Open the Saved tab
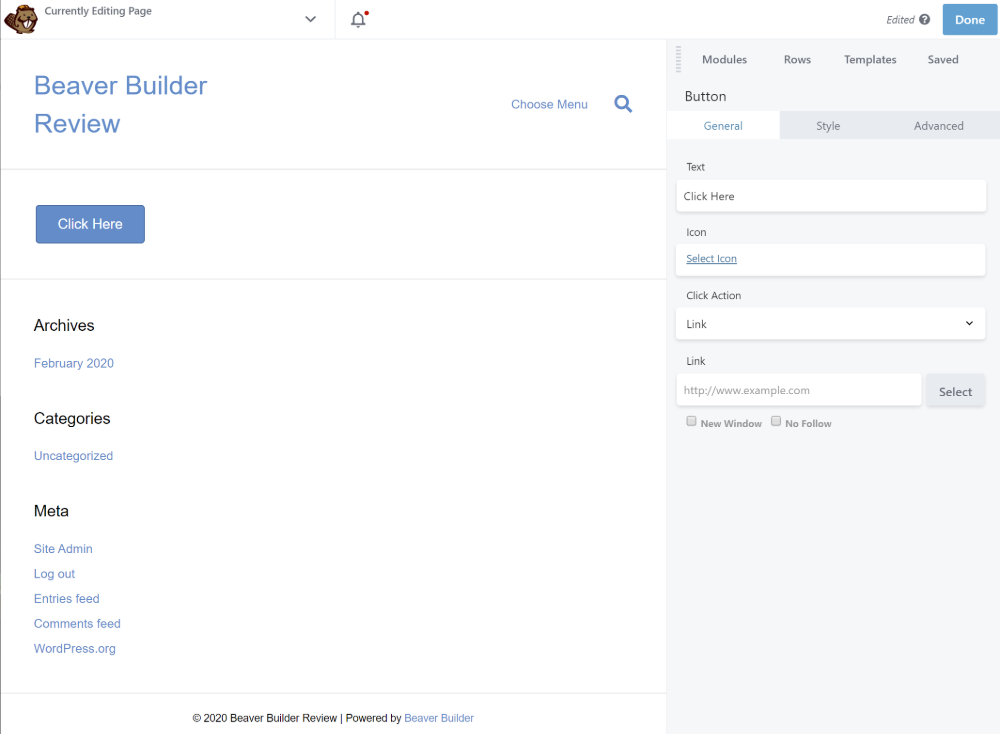This screenshot has height=734, width=1000. (x=943, y=59)
